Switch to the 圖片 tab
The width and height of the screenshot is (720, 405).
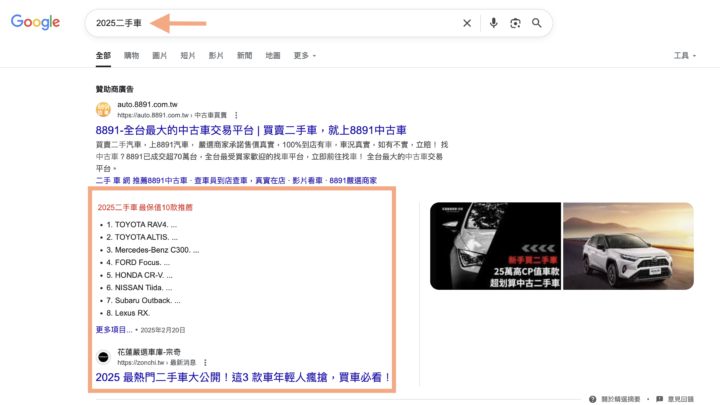[160, 56]
